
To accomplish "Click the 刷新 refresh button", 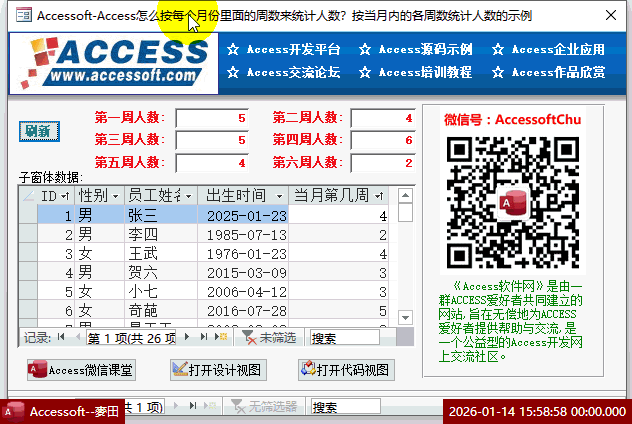I will tap(40, 131).
